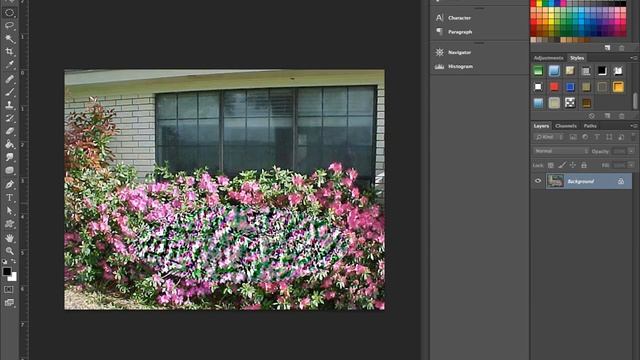Select the Clone Stamp tool
The width and height of the screenshot is (640, 360).
(x=9, y=105)
